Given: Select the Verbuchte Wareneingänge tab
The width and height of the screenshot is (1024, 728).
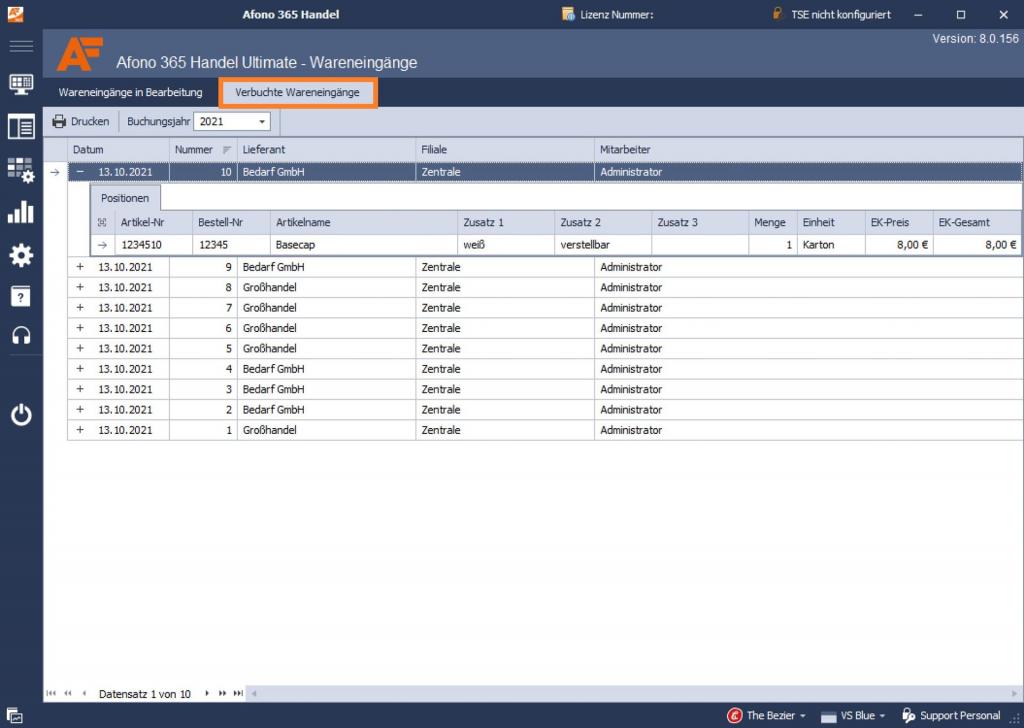Looking at the screenshot, I should [x=298, y=92].
